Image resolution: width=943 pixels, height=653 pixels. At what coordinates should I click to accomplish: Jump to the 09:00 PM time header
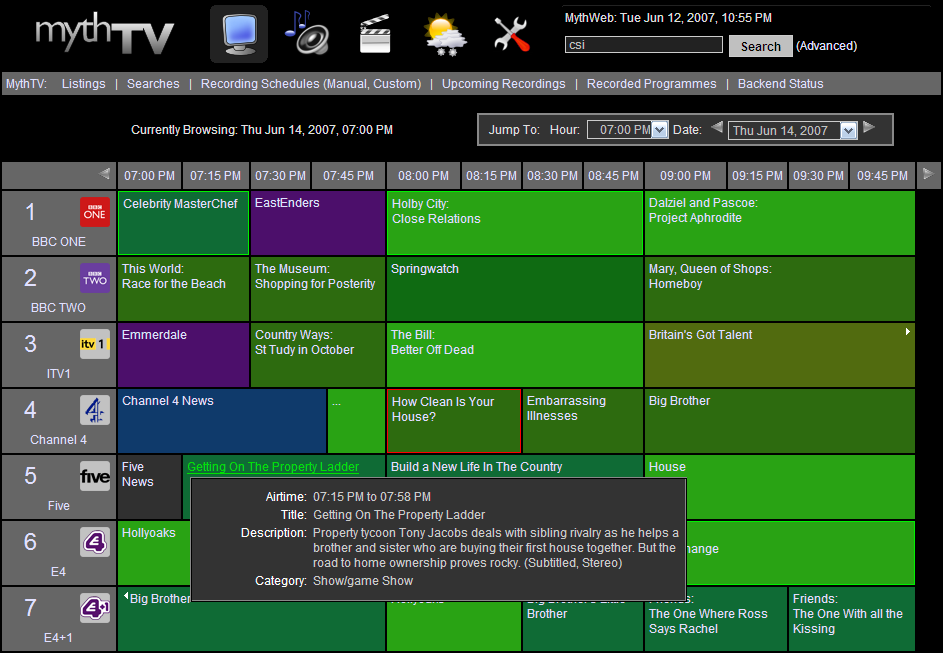coord(685,176)
